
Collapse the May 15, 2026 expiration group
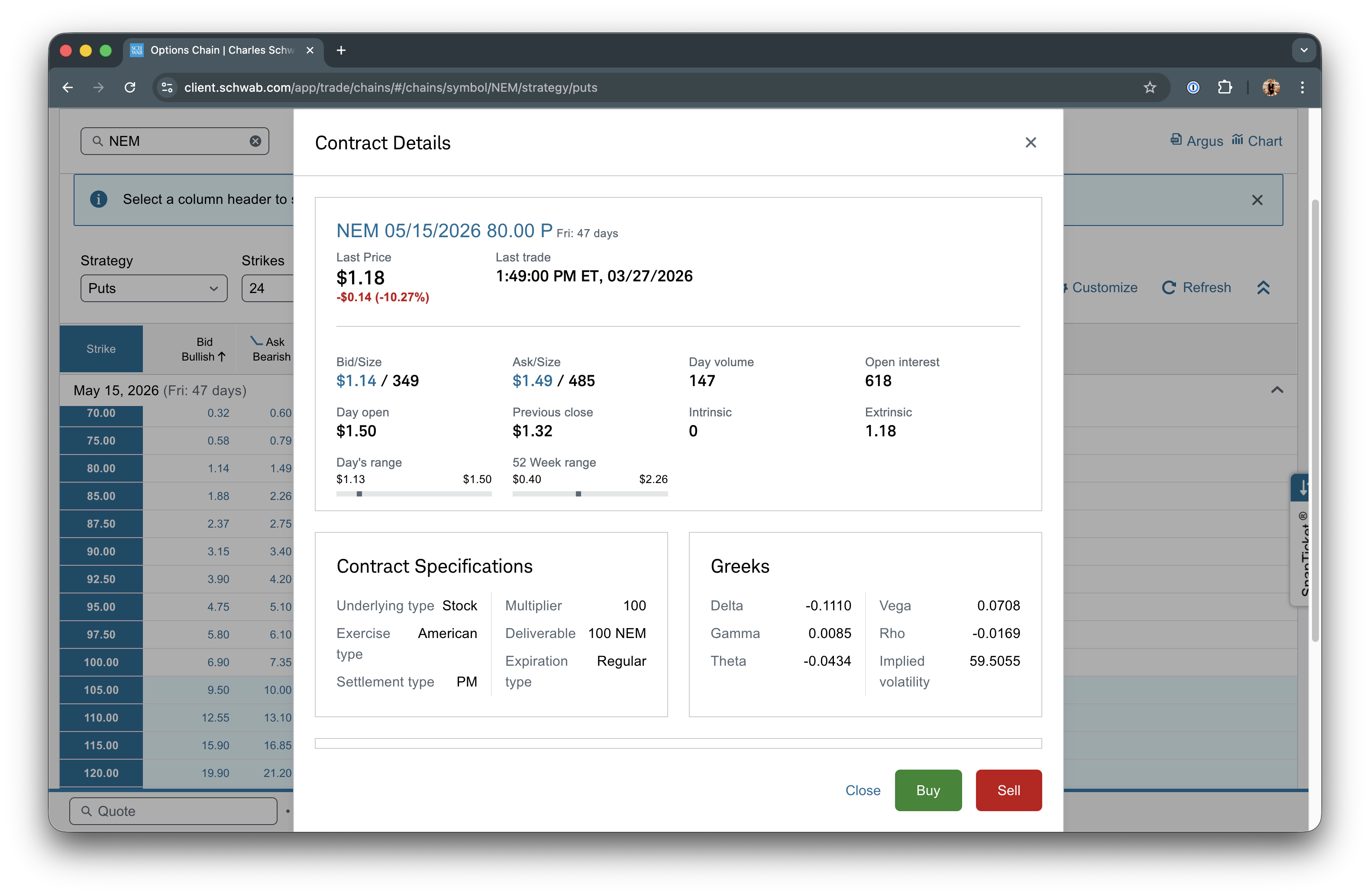[1277, 390]
